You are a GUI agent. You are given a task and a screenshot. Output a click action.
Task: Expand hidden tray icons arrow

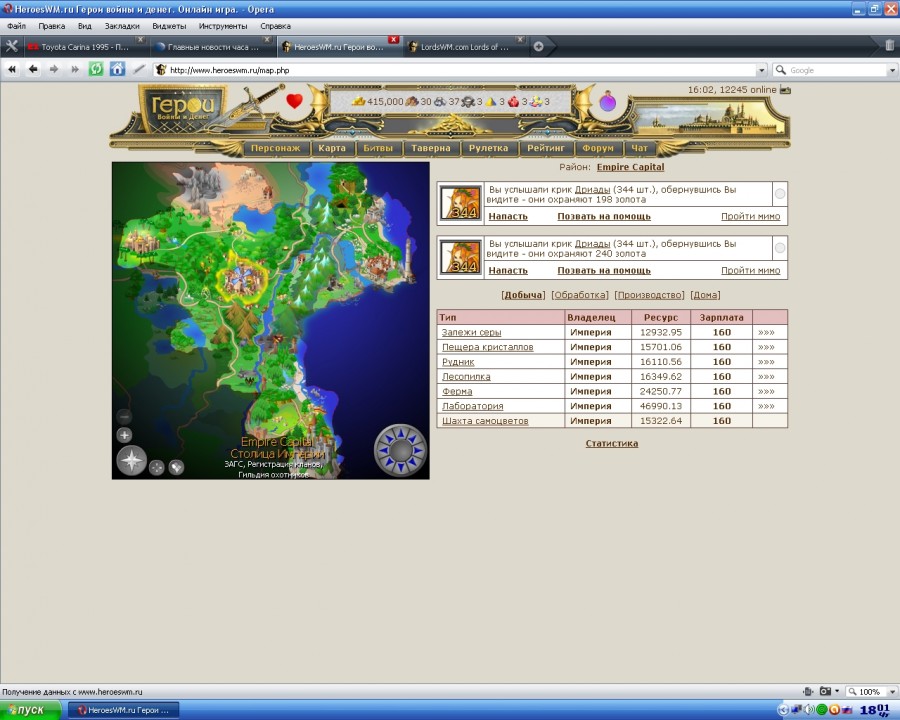783,710
